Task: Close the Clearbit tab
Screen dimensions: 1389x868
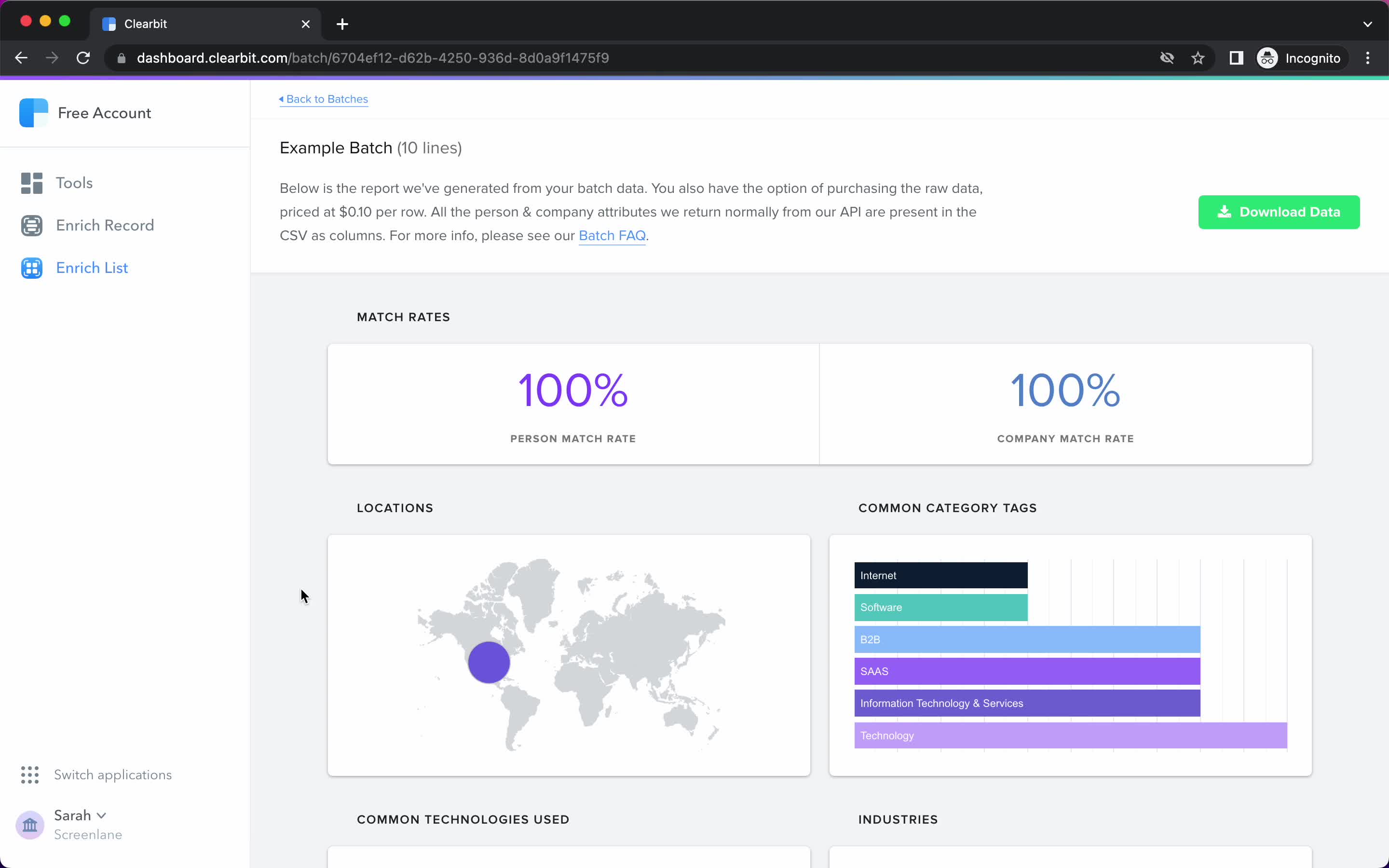Action: (x=306, y=24)
